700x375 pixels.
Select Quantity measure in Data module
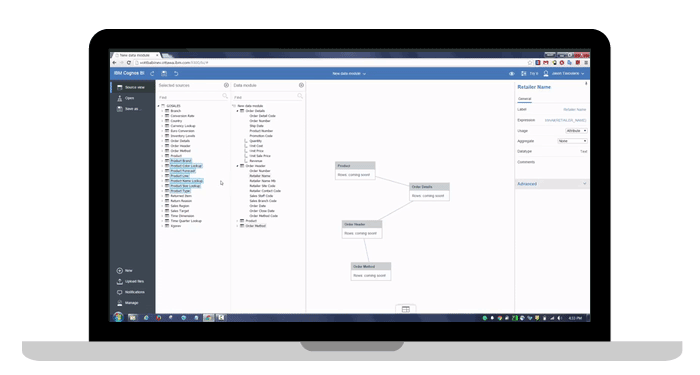(x=255, y=141)
